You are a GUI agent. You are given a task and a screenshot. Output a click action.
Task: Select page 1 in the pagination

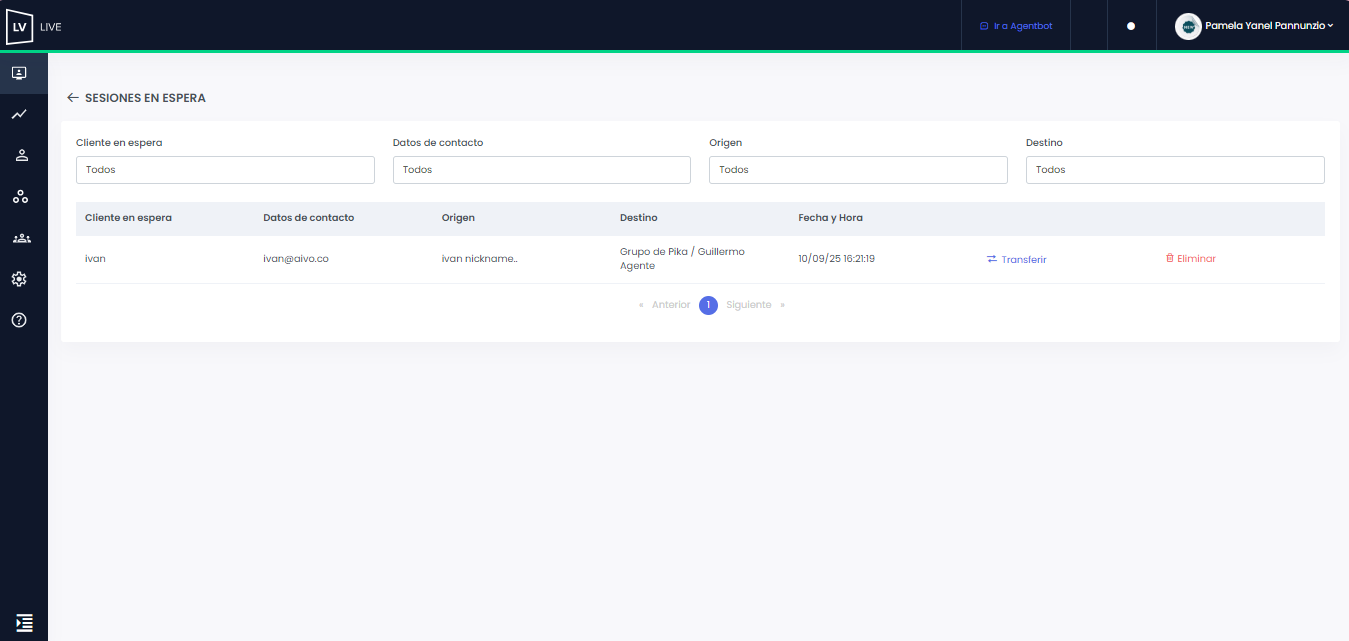(708, 305)
